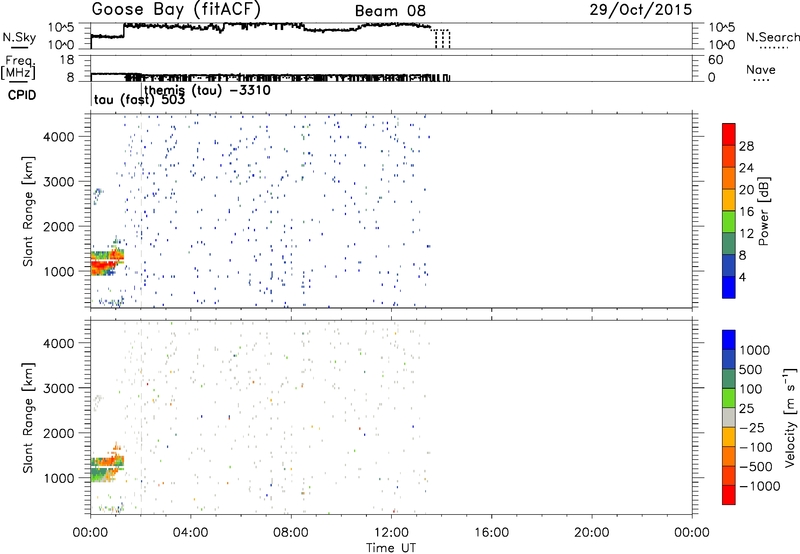Click the '16' tick on Power colorbar
The height and width of the screenshot is (554, 800).
[x=746, y=211]
